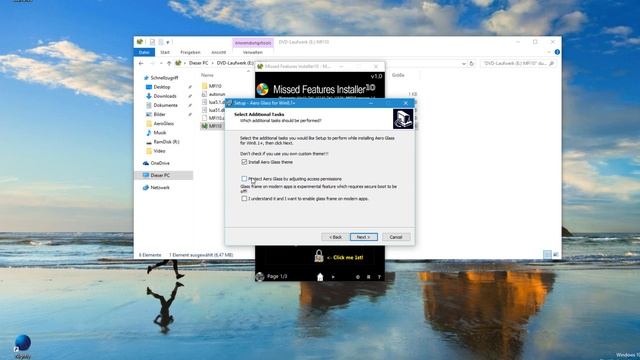Click the Explorer up-one-level arrow

coord(169,63)
